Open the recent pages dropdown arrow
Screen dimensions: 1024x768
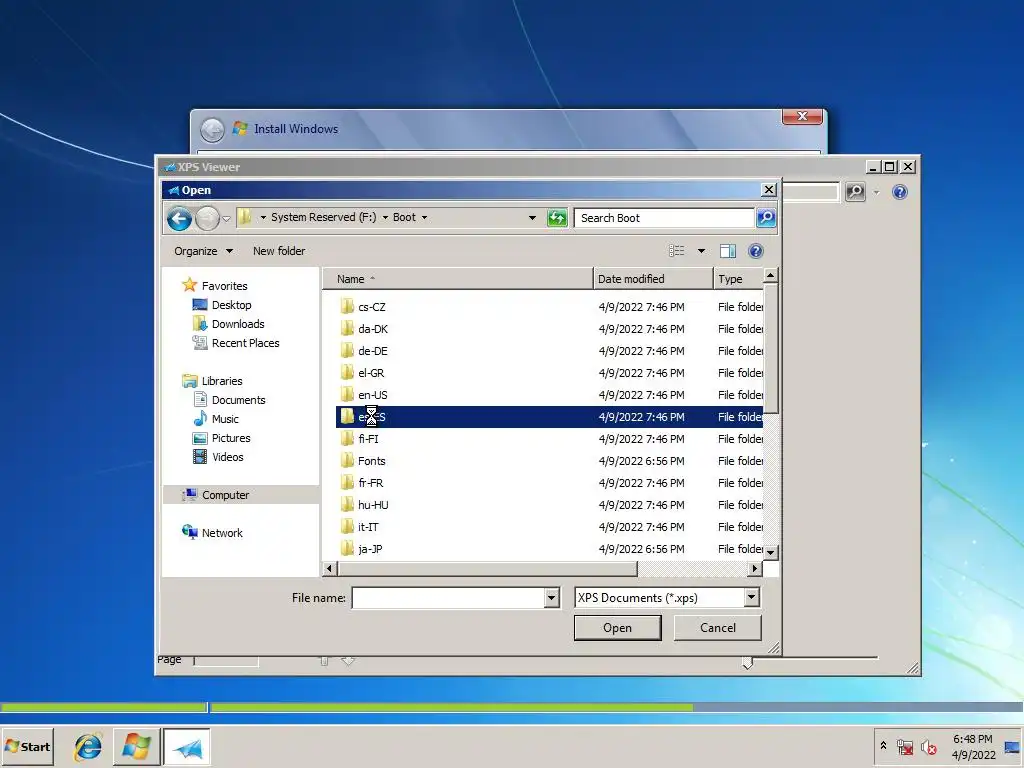227,219
